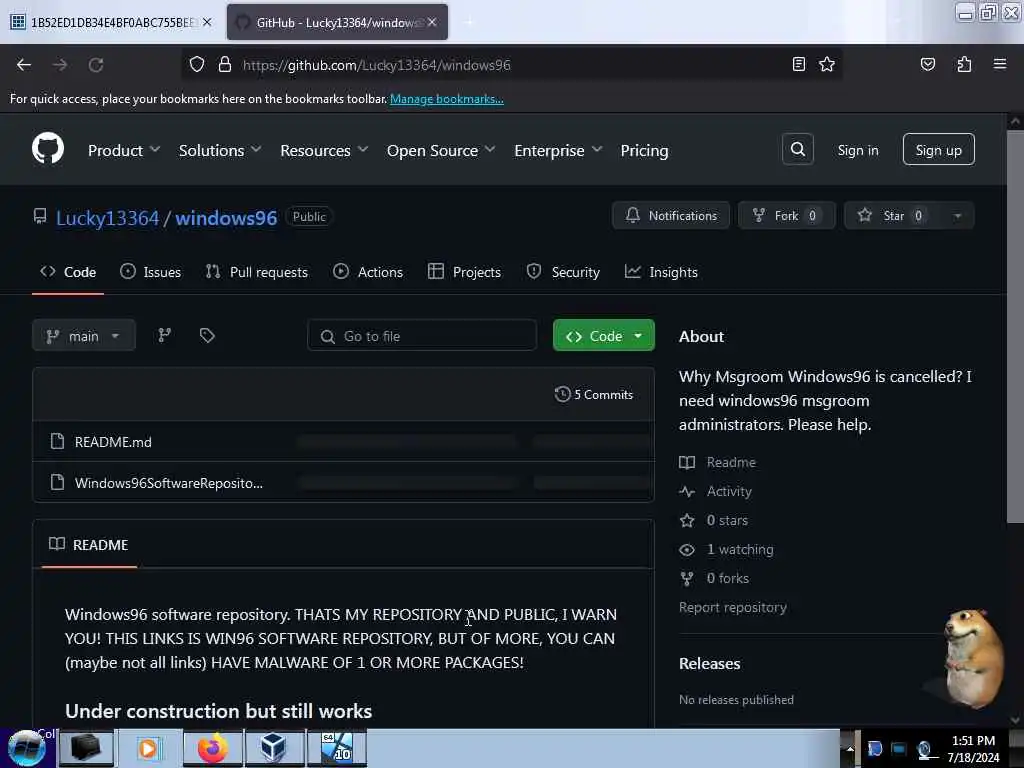Open a new browser tab with plus
The width and height of the screenshot is (1024, 768).
pyautogui.click(x=469, y=22)
